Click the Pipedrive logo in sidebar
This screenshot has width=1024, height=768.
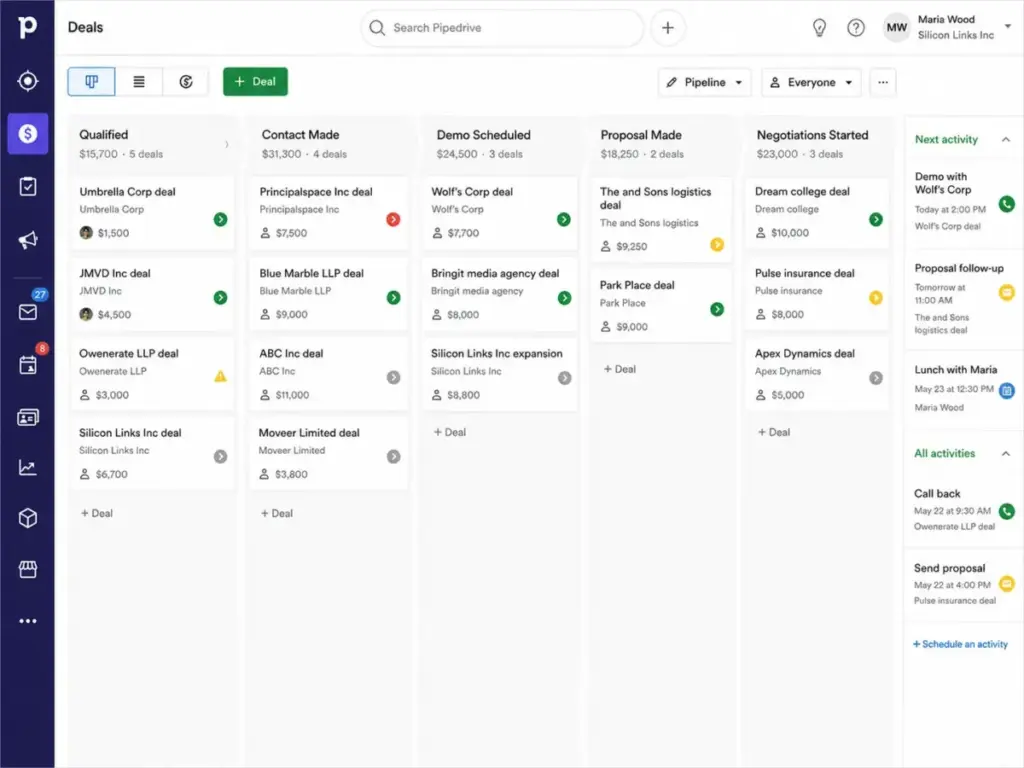(x=27, y=27)
